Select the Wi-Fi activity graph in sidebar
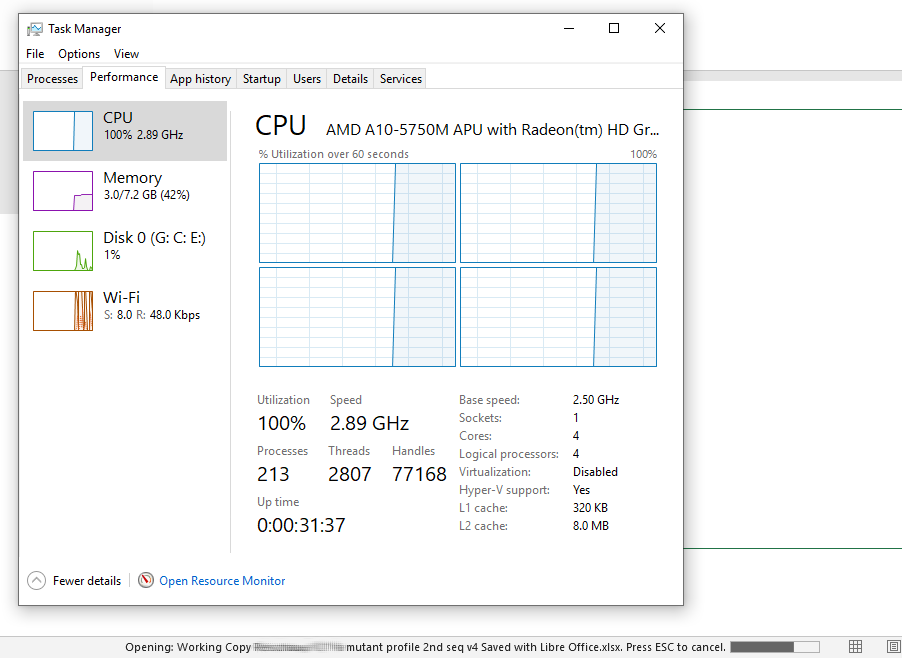 63,311
